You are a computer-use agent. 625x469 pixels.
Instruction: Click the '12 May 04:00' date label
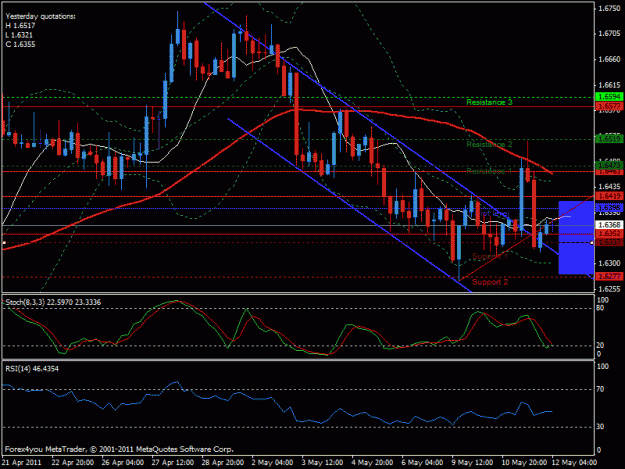click(x=574, y=463)
